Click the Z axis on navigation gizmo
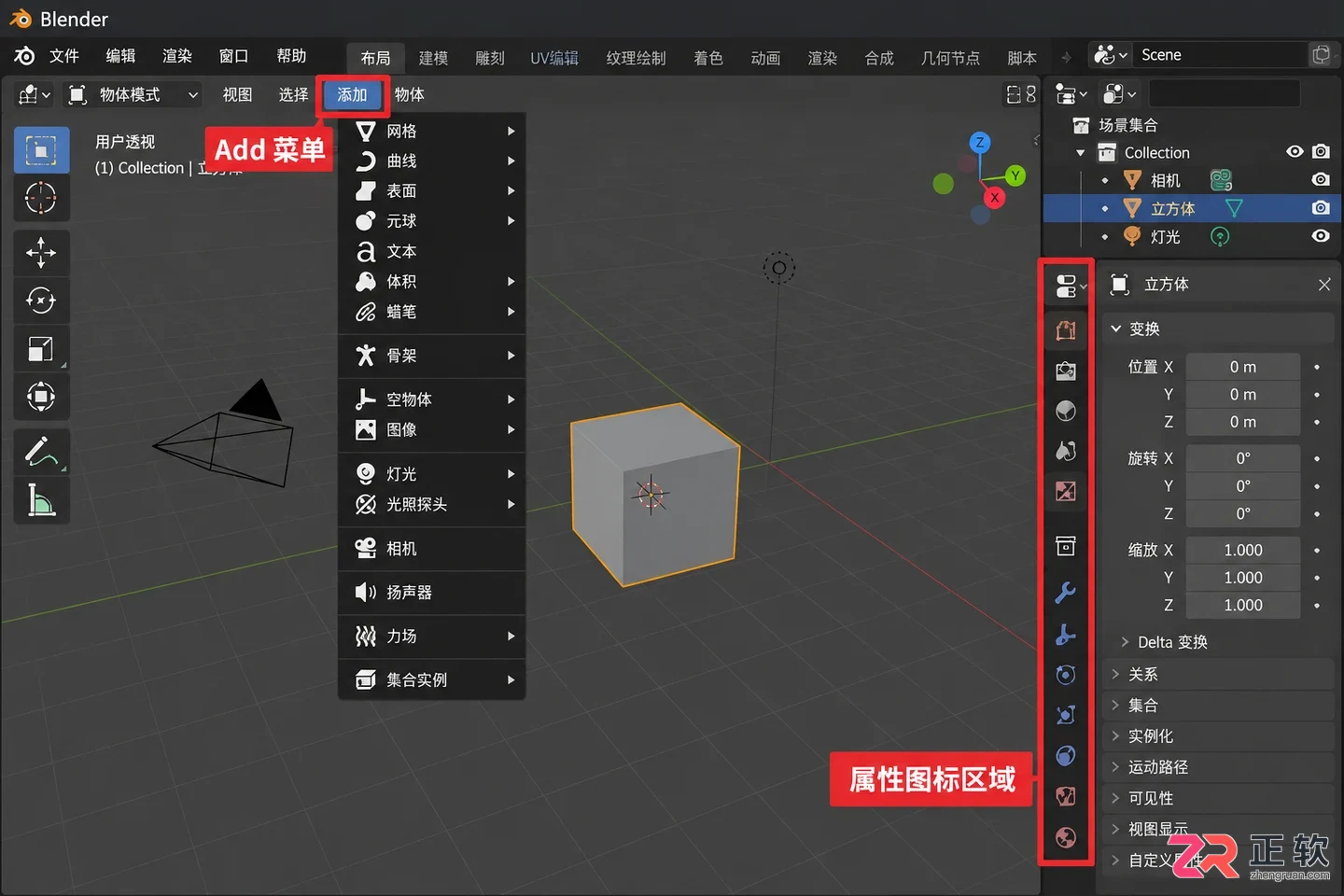 pos(979,143)
